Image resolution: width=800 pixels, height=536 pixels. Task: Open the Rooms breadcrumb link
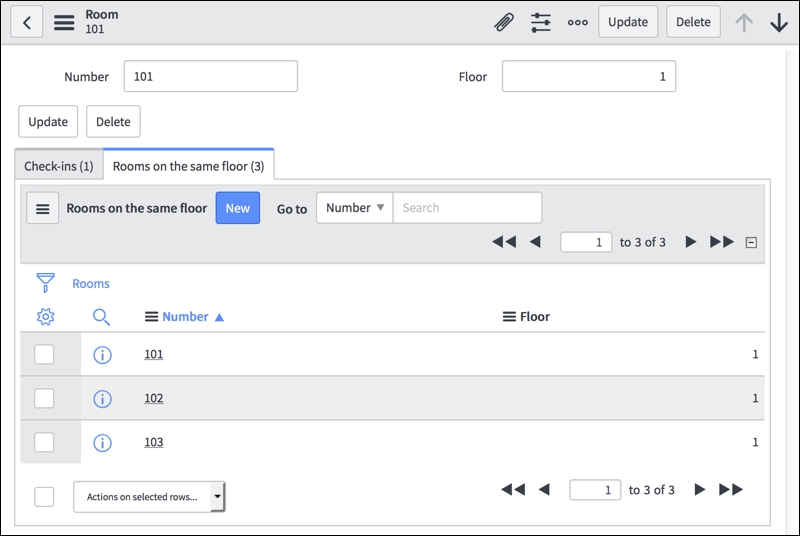click(x=91, y=284)
